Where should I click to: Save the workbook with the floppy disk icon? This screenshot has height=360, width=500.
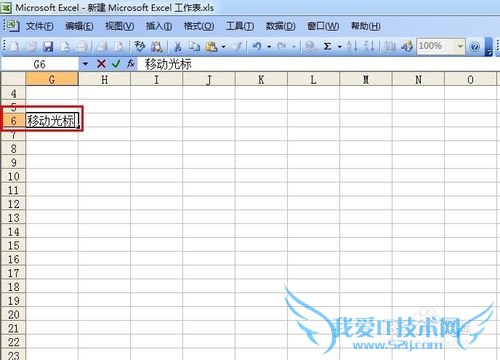(x=48, y=46)
